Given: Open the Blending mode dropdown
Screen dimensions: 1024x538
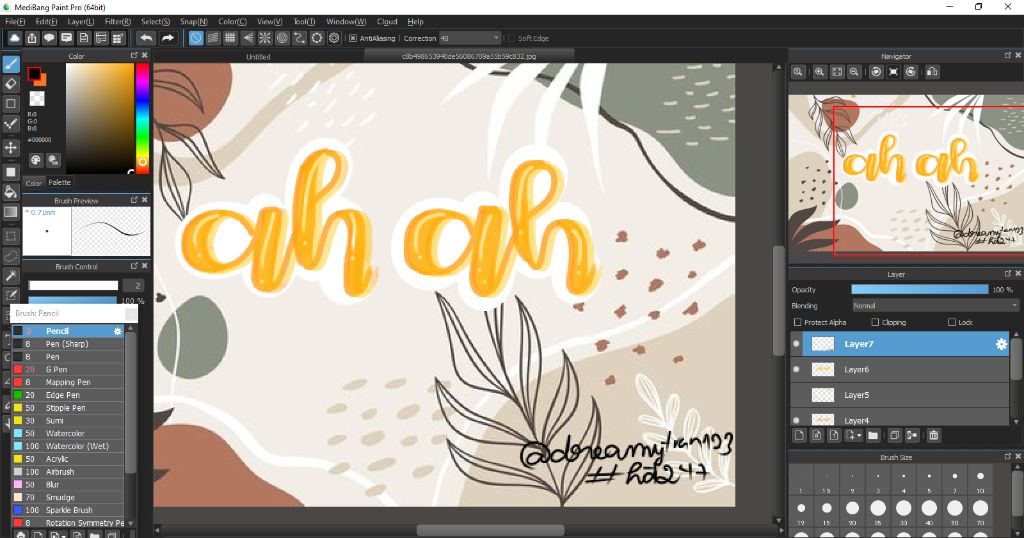Looking at the screenshot, I should click(x=935, y=306).
